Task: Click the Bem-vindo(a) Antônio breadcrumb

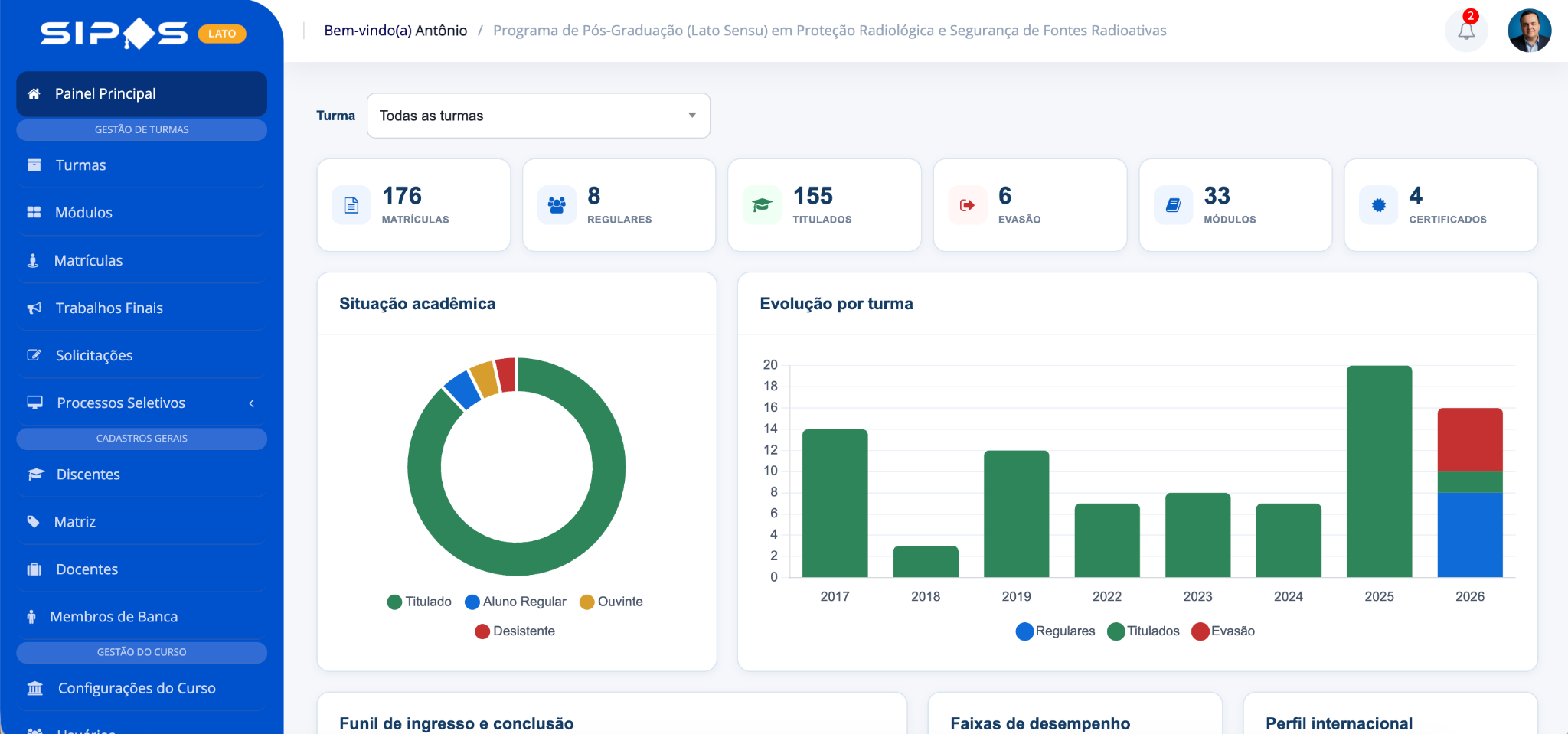Action: tap(395, 31)
